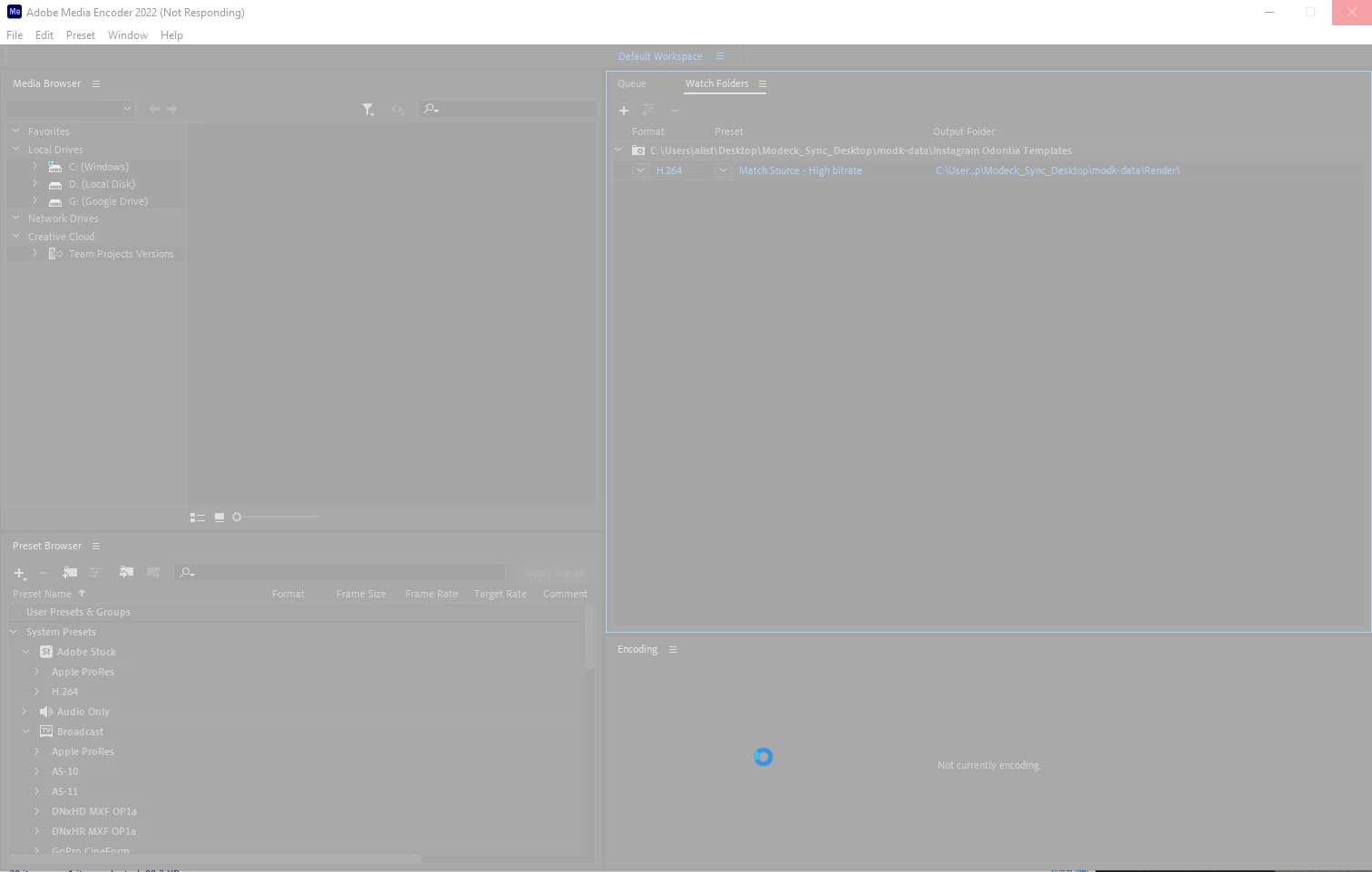Click the Watch Folders settings sliders icon
Image resolution: width=1372 pixels, height=872 pixels.
coord(648,110)
